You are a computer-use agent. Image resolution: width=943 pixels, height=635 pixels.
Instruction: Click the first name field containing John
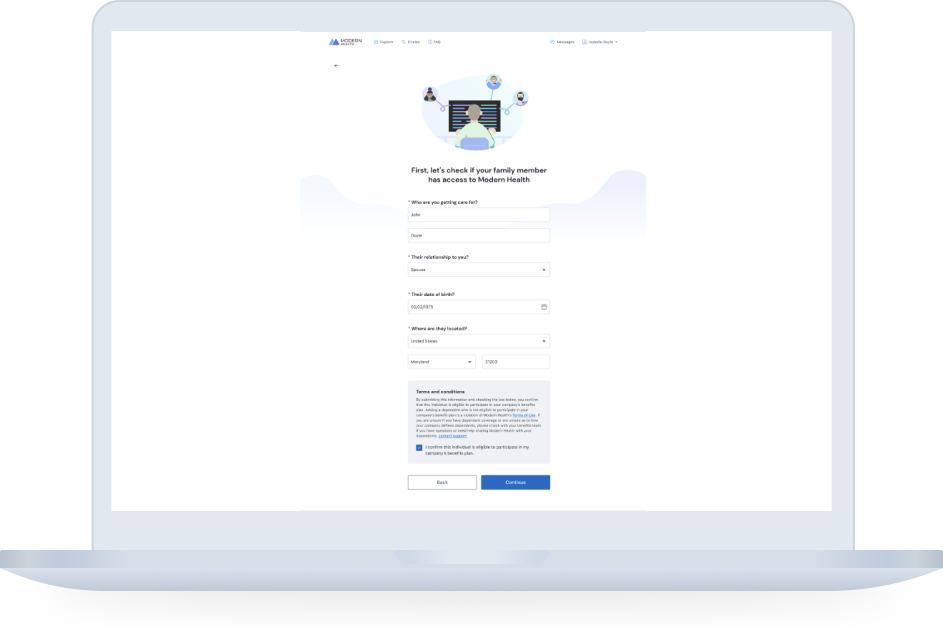[x=479, y=215]
